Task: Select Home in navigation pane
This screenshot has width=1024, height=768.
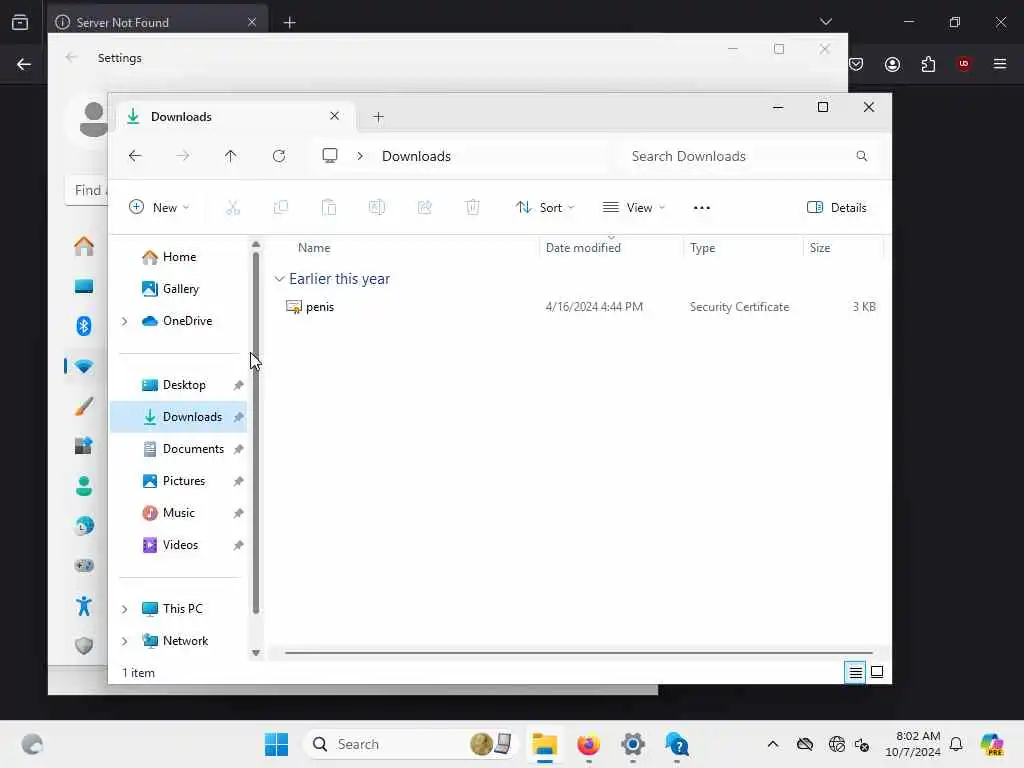Action: 179,257
